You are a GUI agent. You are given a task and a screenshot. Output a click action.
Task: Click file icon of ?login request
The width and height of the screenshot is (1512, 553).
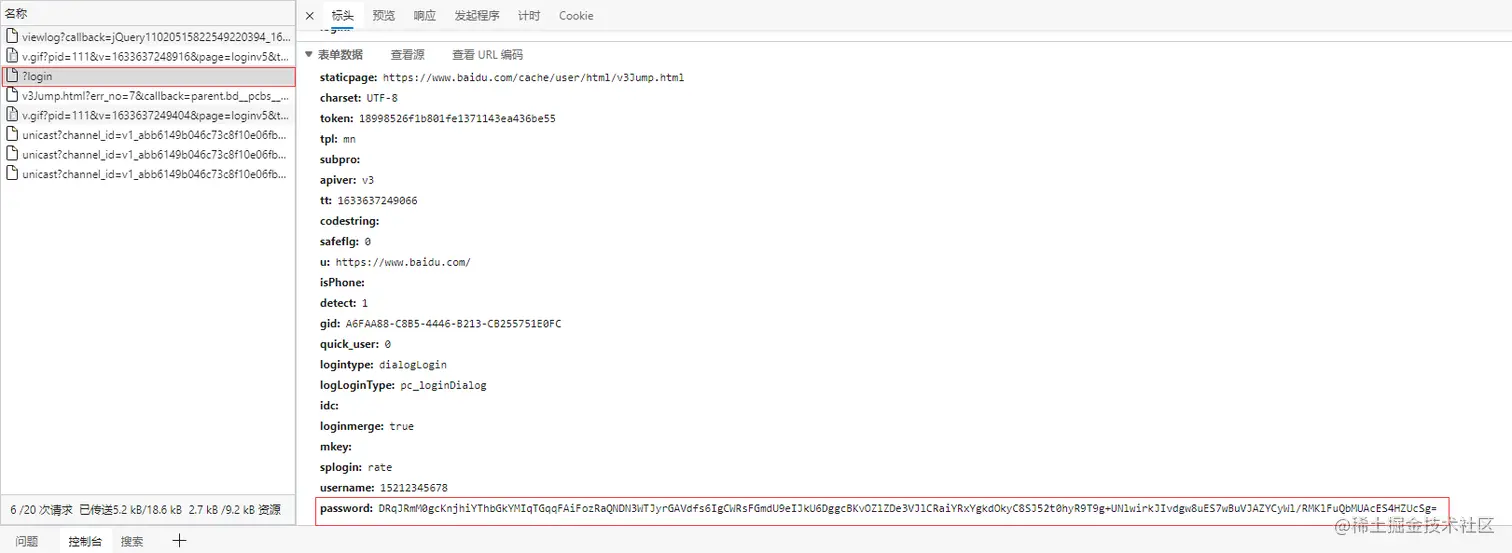point(12,76)
